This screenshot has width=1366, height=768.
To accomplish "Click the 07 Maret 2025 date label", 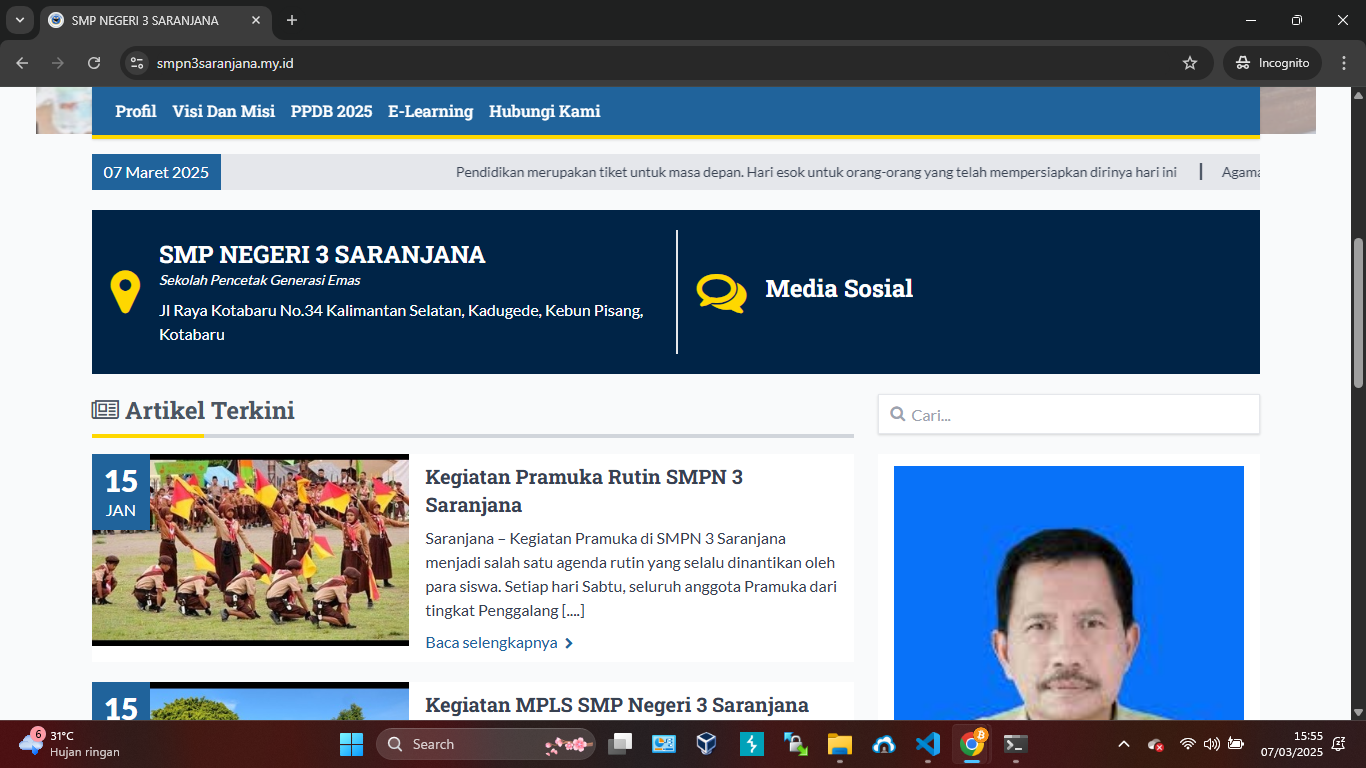I will [x=156, y=172].
